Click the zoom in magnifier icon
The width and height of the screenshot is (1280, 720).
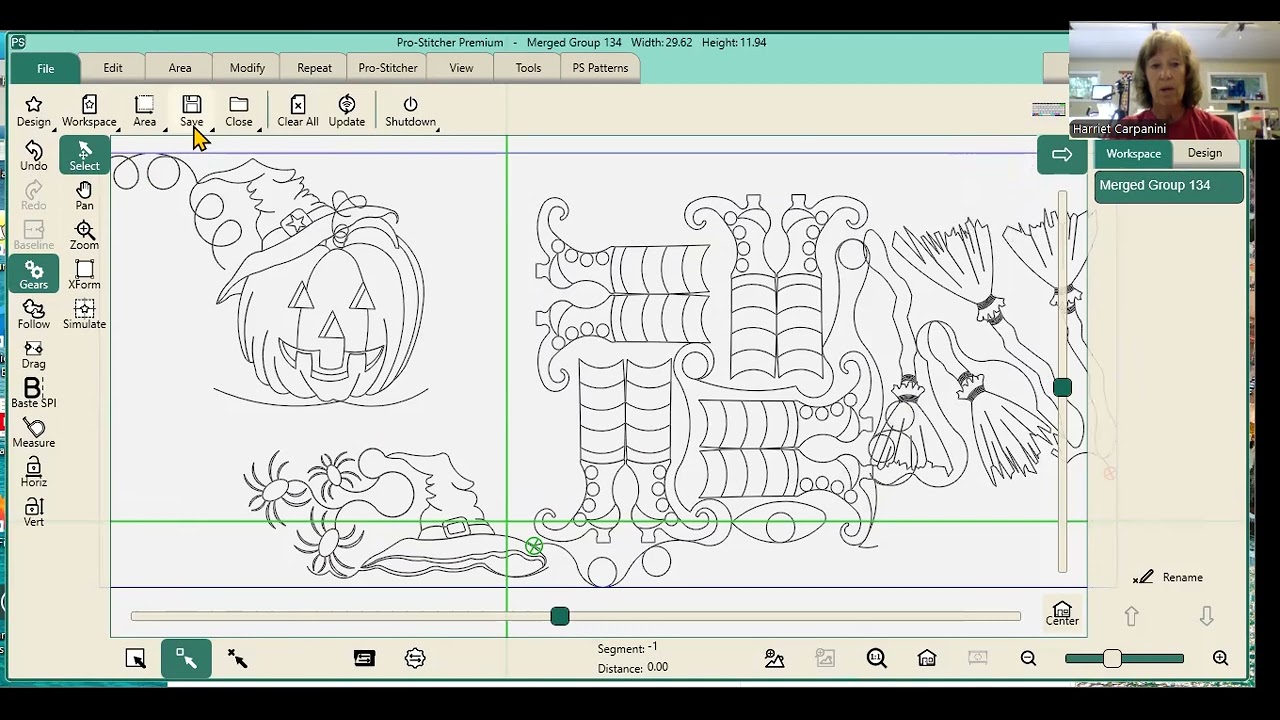point(1220,658)
